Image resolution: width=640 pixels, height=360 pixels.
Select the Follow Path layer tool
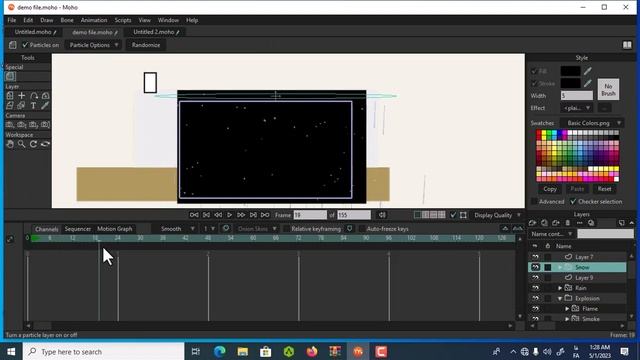point(34,96)
